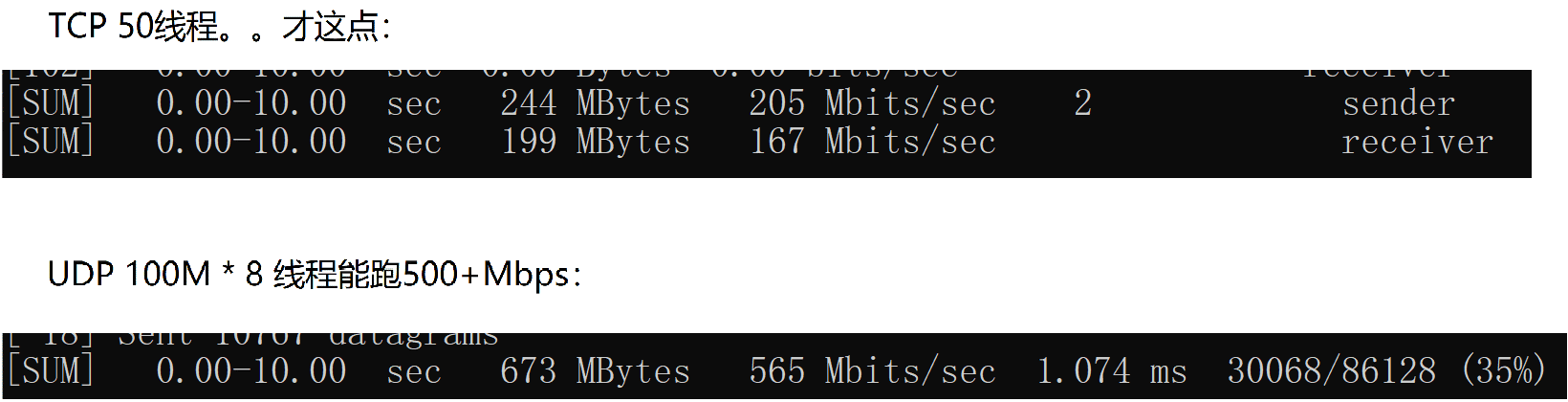Click the '167 Mbits/sec' receiver bitrate
Image resolution: width=1568 pixels, height=402 pixels.
pos(872,142)
